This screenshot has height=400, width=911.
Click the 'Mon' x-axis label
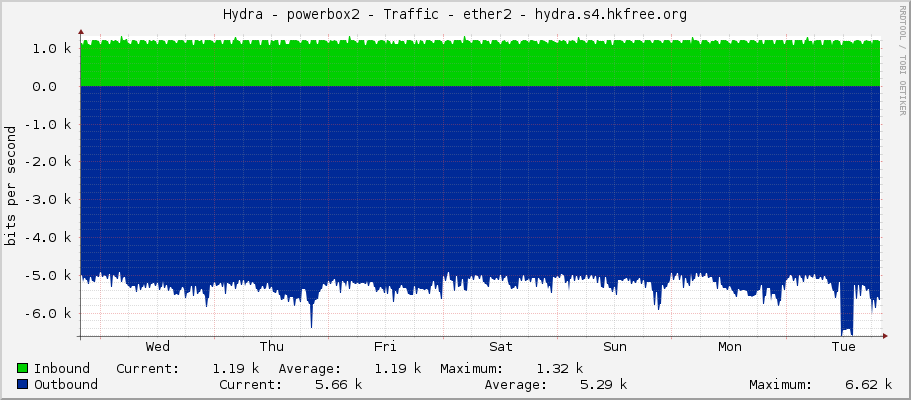(730, 347)
